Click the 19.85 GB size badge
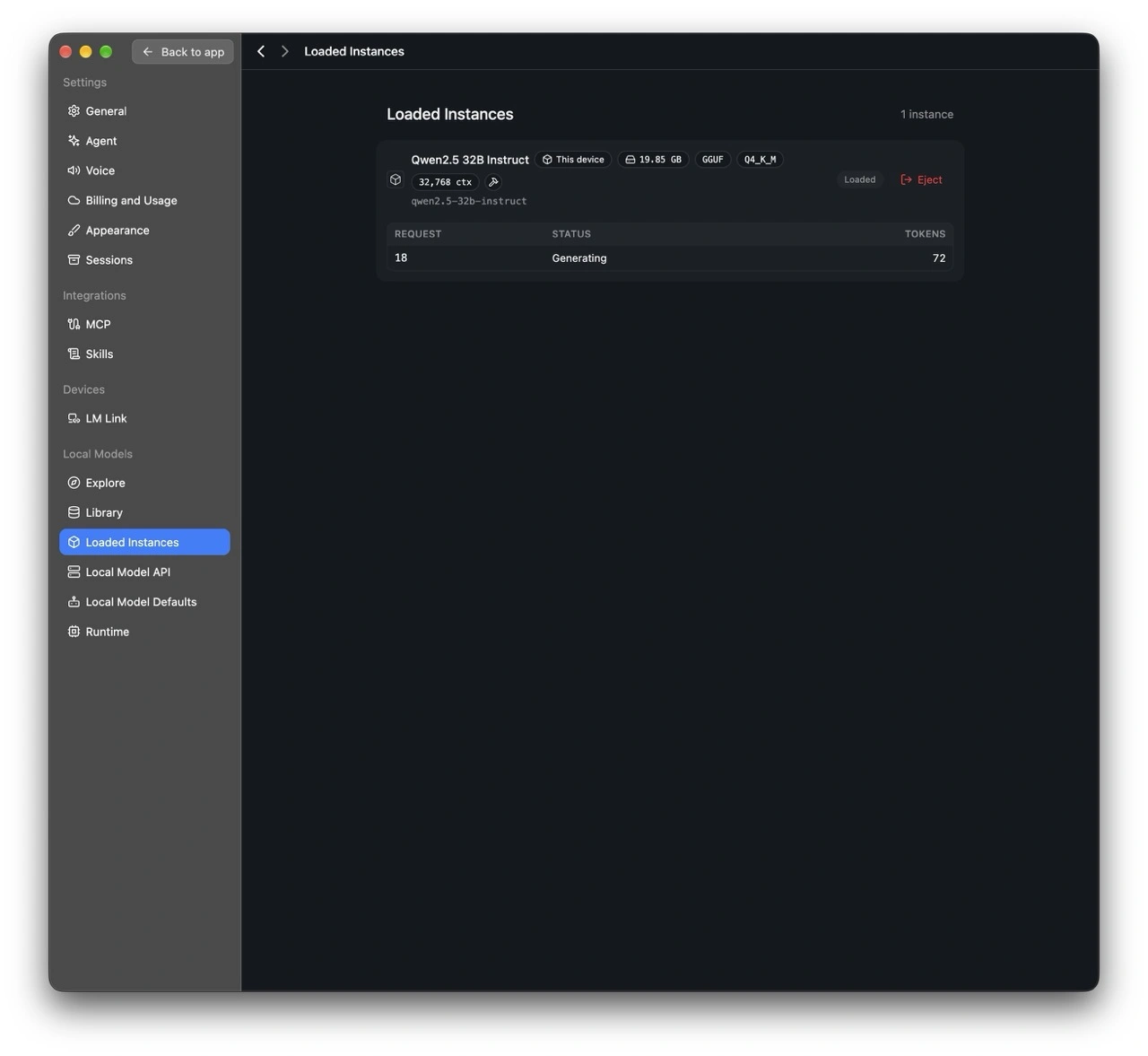Image resolution: width=1148 pixels, height=1056 pixels. coord(653,160)
